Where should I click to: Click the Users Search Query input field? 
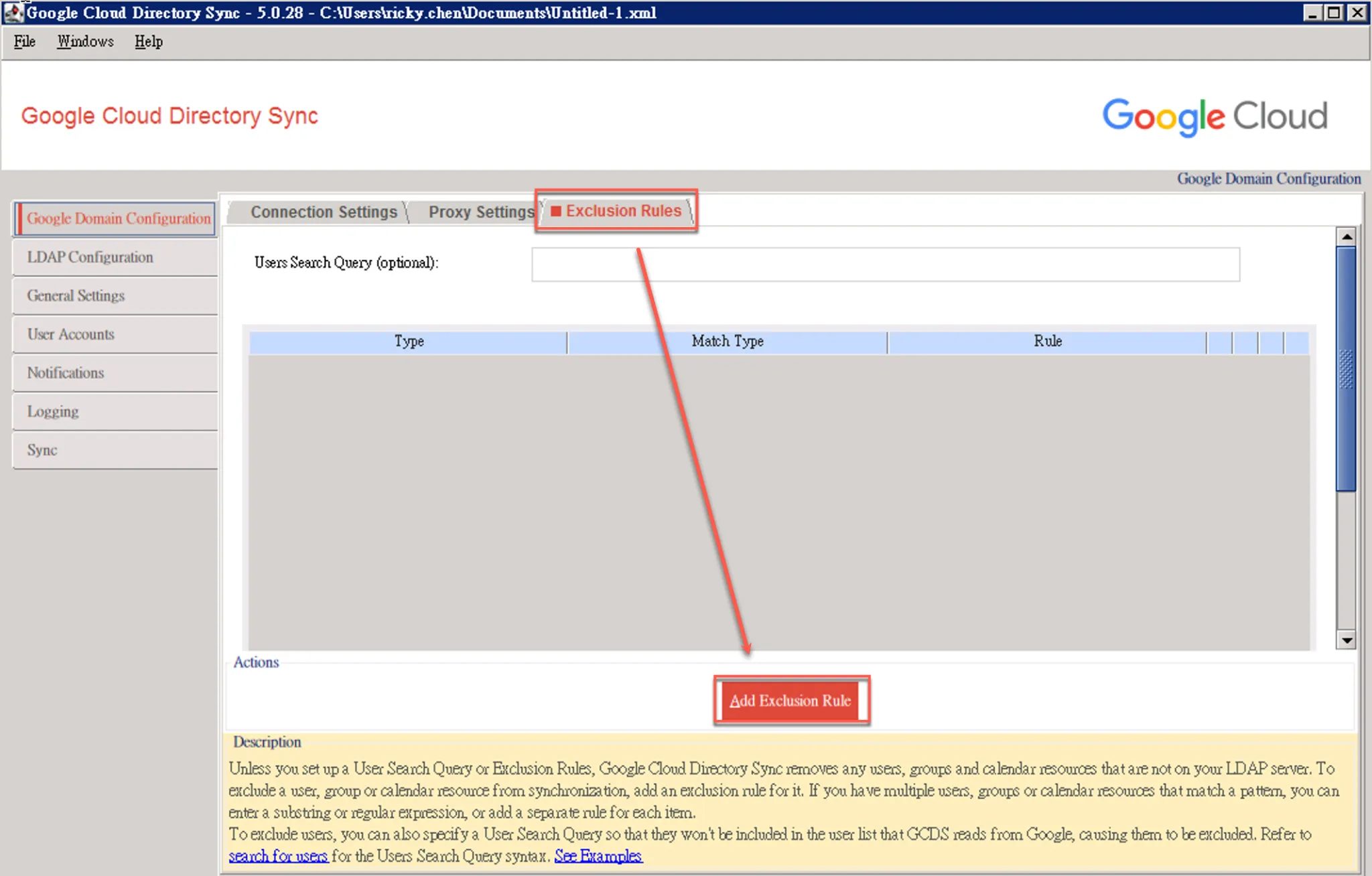click(x=886, y=265)
